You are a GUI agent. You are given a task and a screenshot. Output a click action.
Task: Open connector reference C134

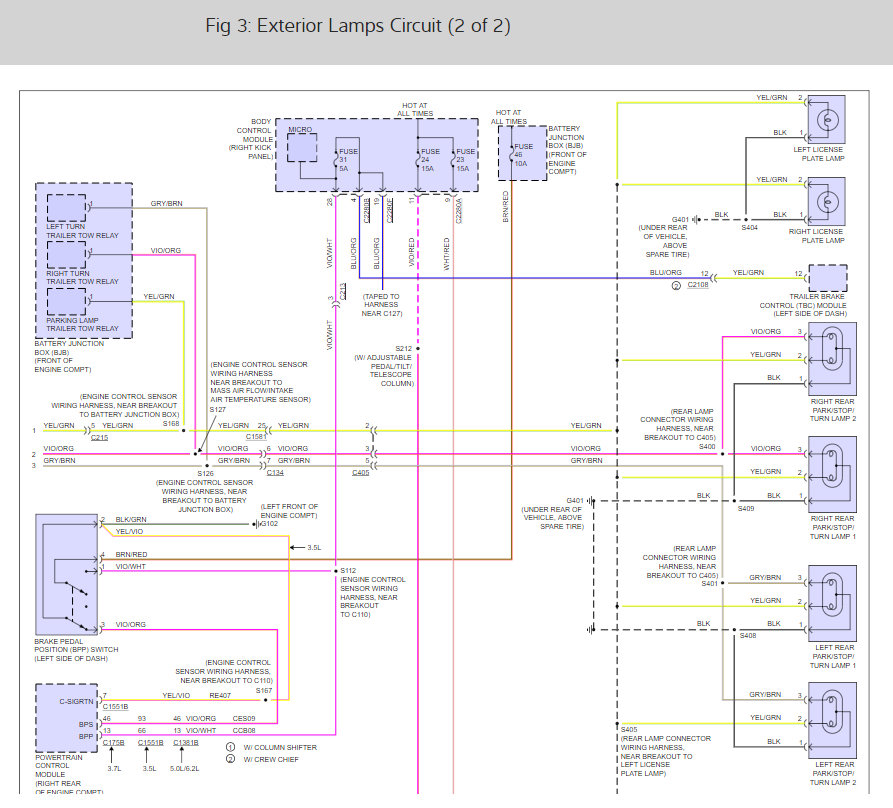275,473
